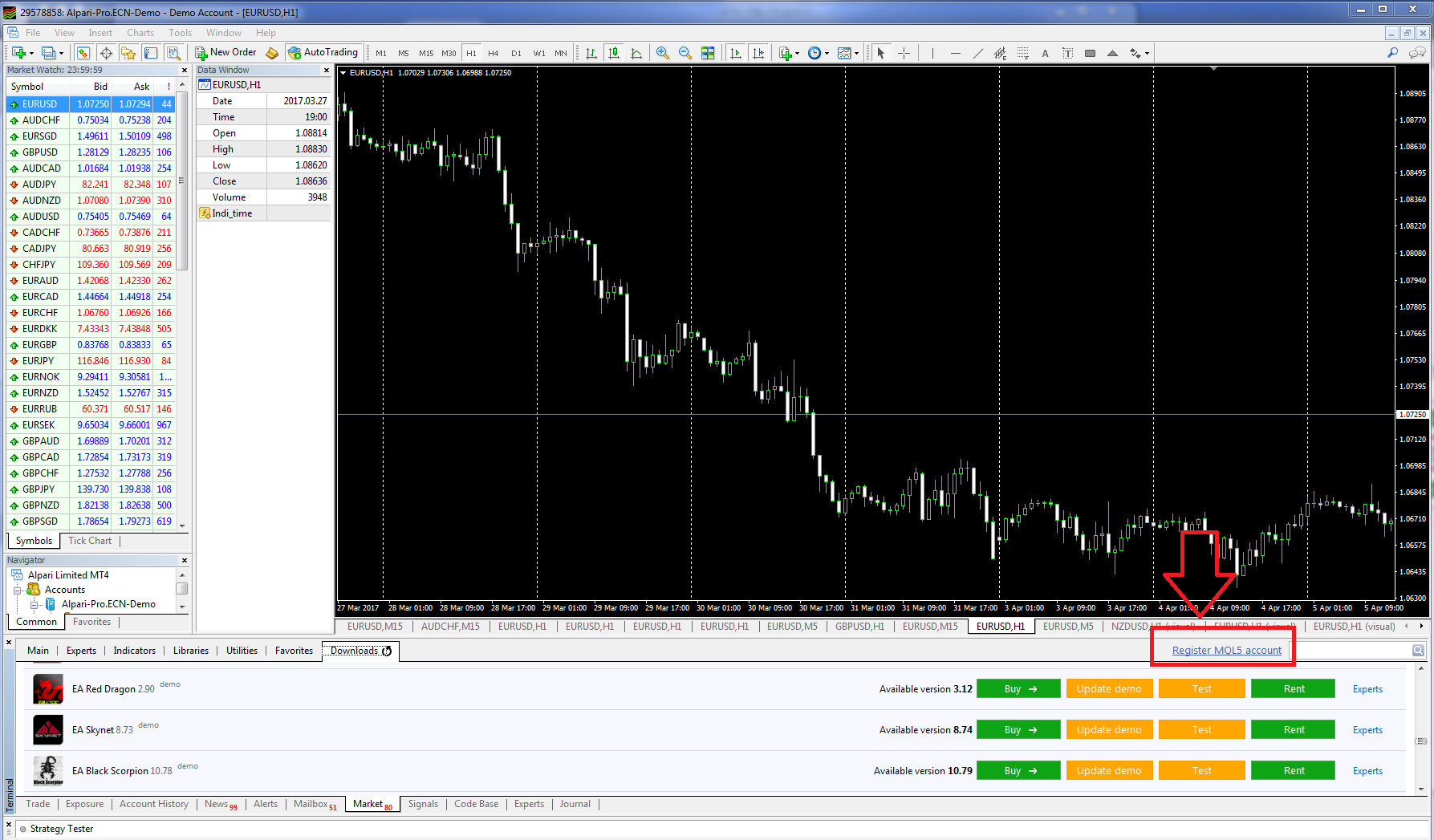This screenshot has width=1434, height=840.
Task: Toggle the Data Window toolbar icon
Action: [105, 53]
